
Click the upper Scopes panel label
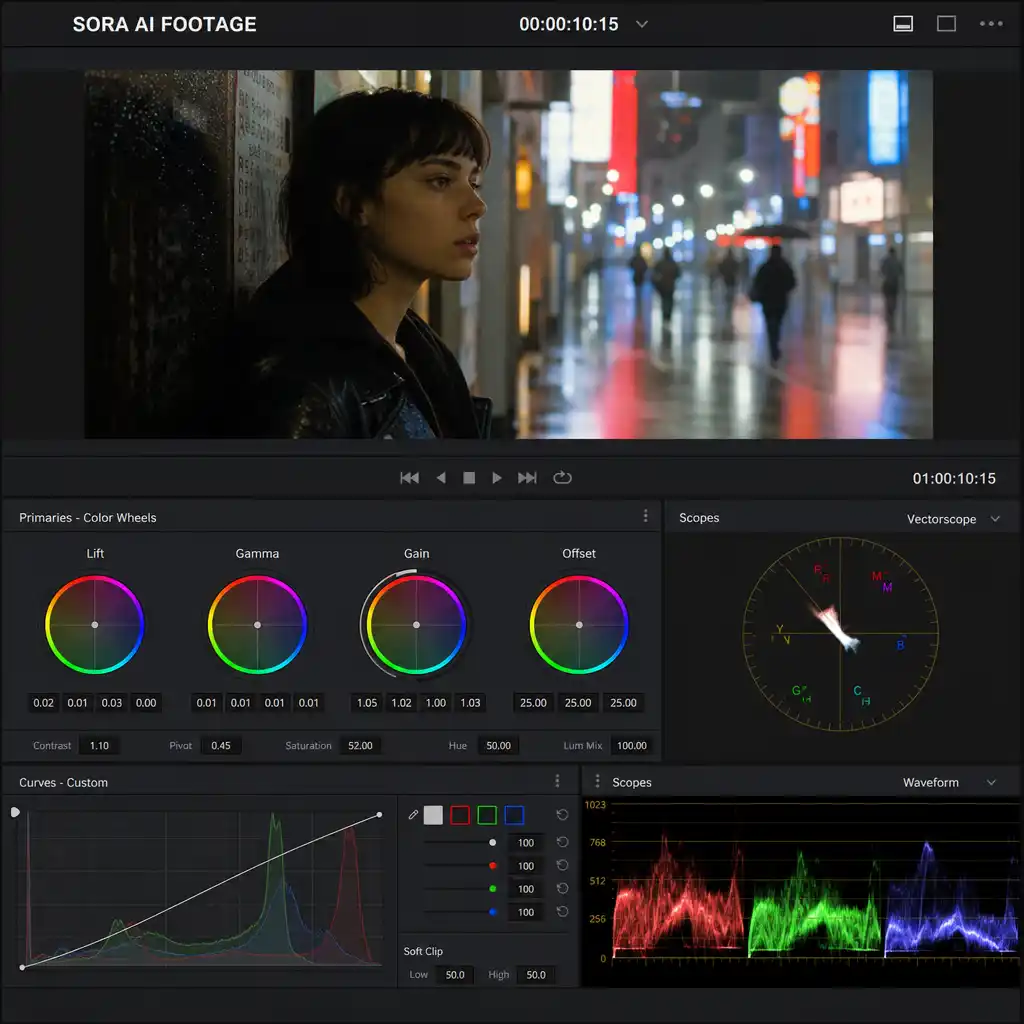tap(699, 517)
